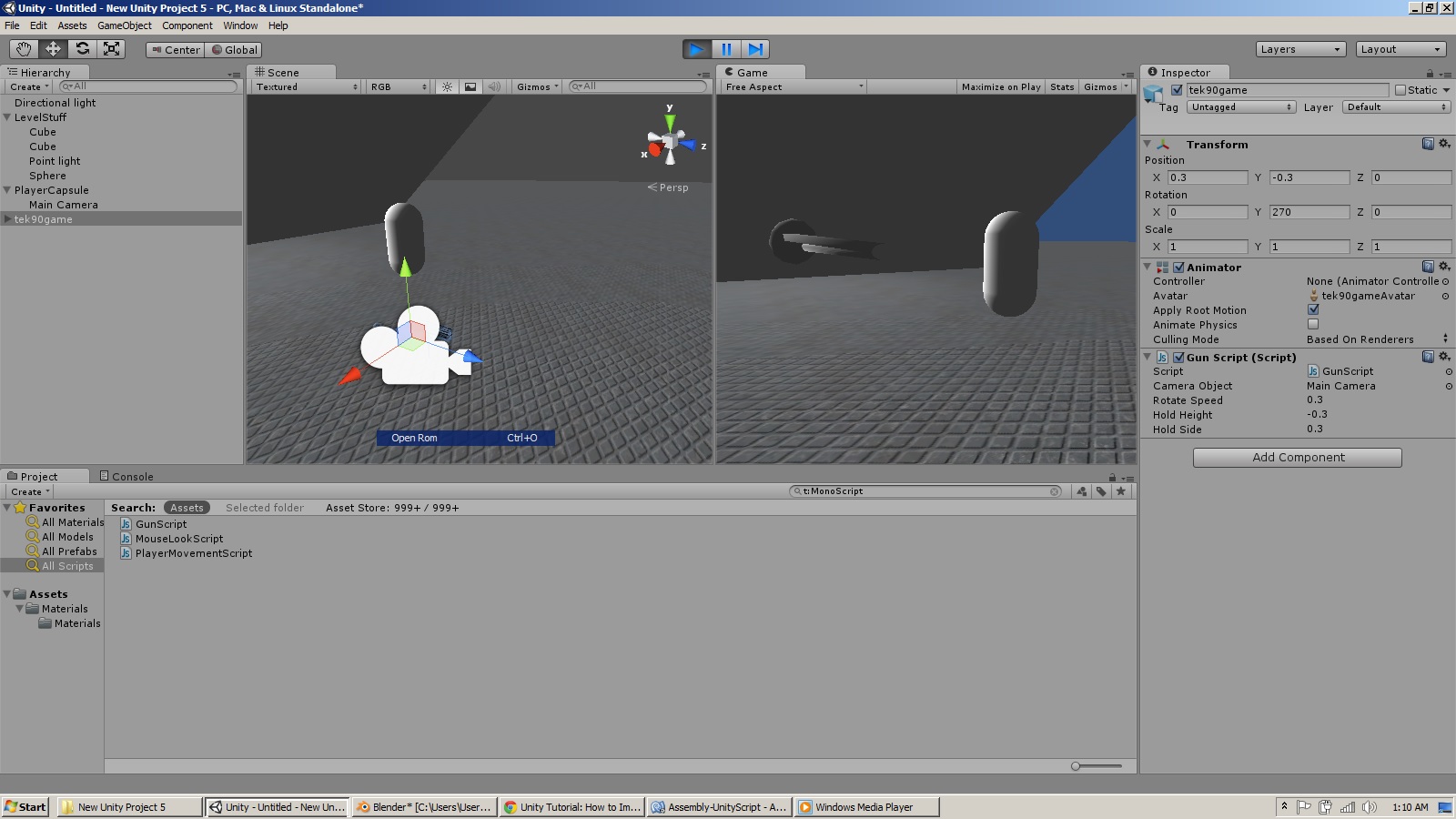Open the Tag dropdown

click(x=1241, y=107)
